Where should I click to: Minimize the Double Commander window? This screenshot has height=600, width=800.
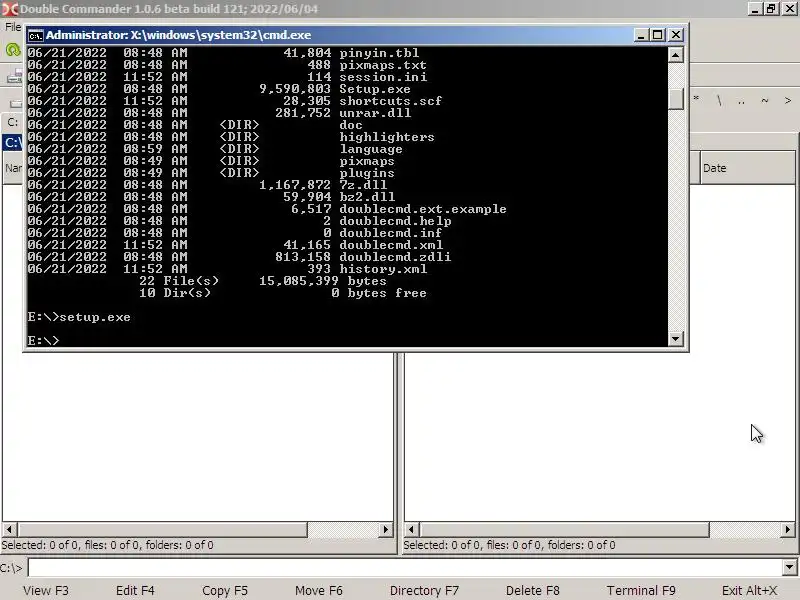point(755,8)
